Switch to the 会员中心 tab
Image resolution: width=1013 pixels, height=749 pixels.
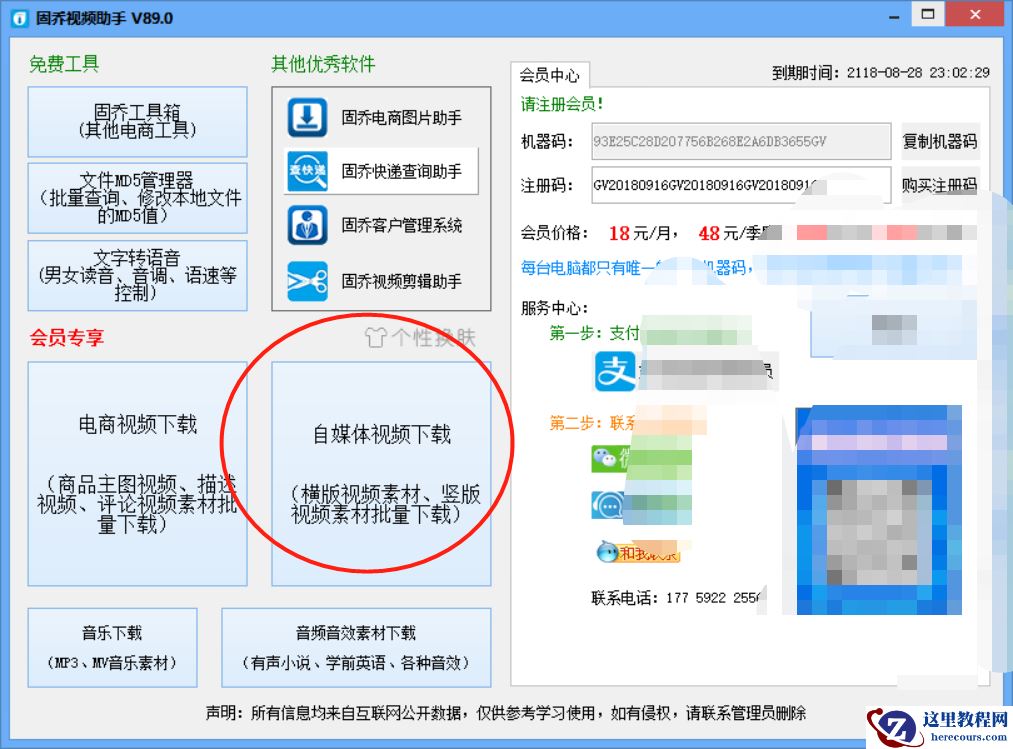coord(550,76)
